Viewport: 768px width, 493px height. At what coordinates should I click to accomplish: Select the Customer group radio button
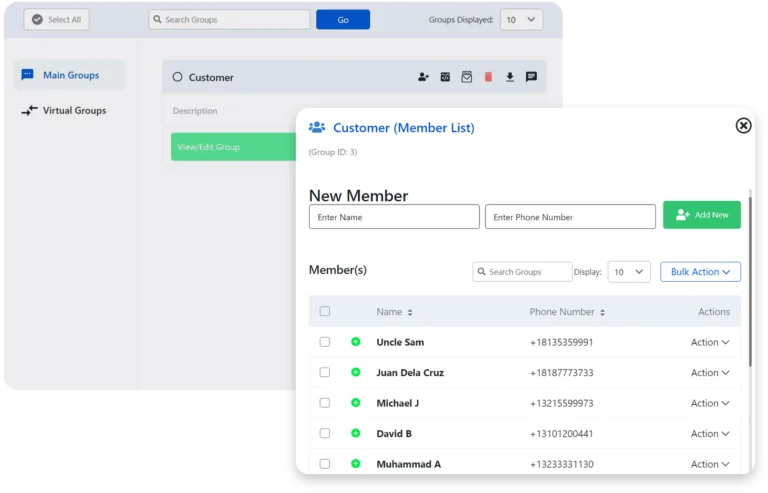(177, 77)
